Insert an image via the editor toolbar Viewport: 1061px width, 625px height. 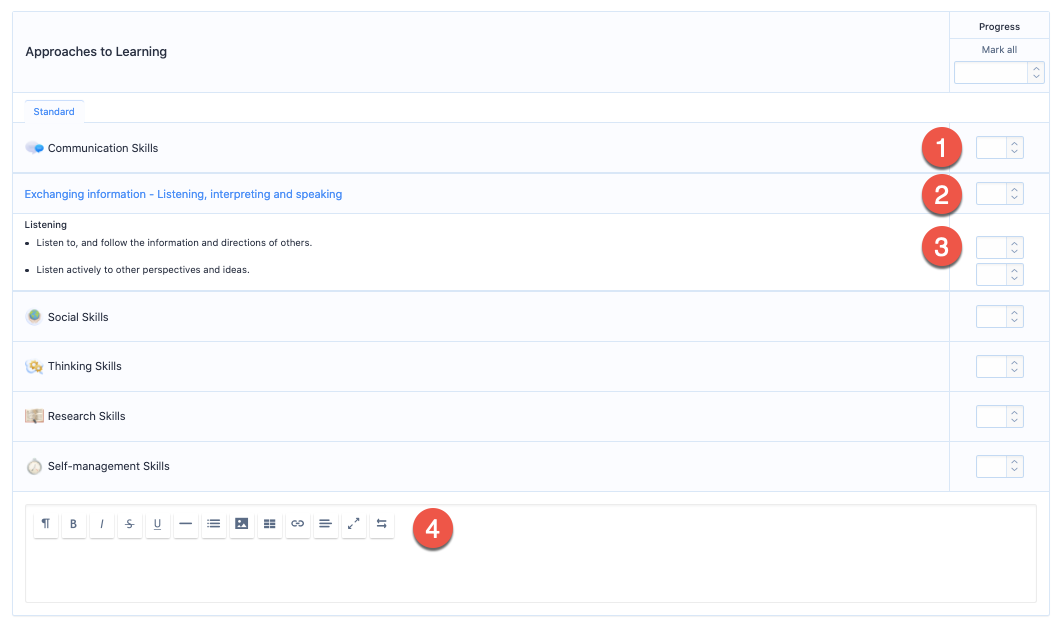pos(242,524)
